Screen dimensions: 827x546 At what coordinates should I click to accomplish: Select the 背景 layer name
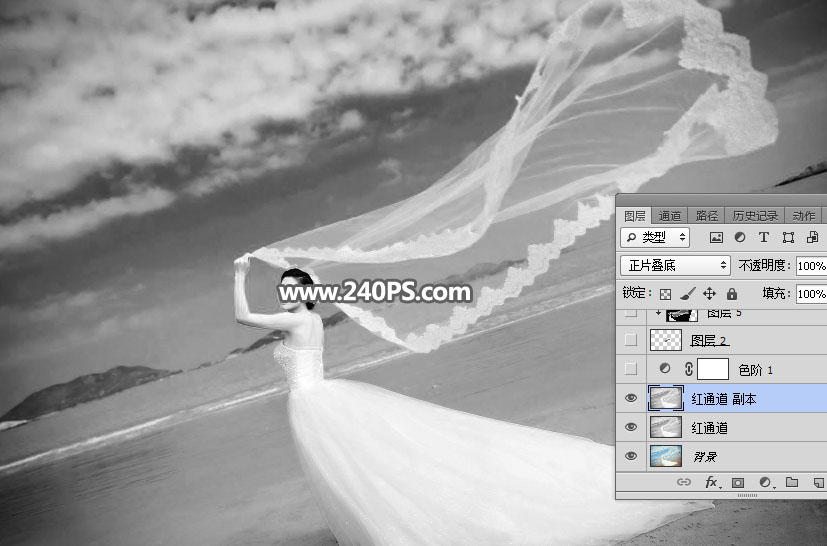tap(705, 457)
